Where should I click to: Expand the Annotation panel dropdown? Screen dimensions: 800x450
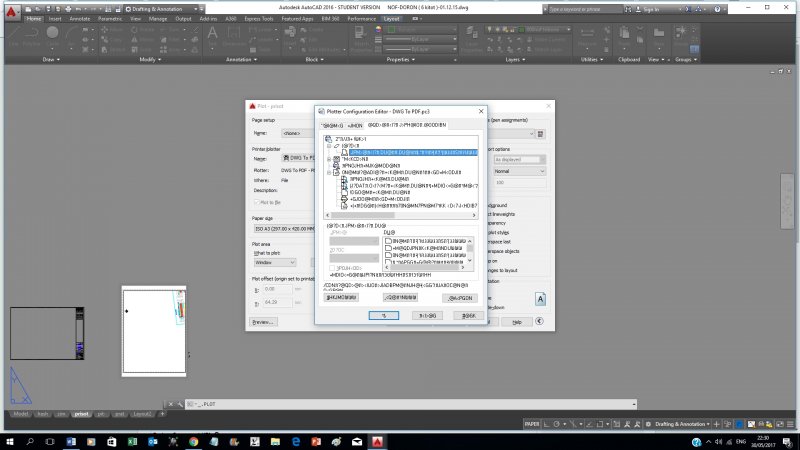tap(241, 60)
